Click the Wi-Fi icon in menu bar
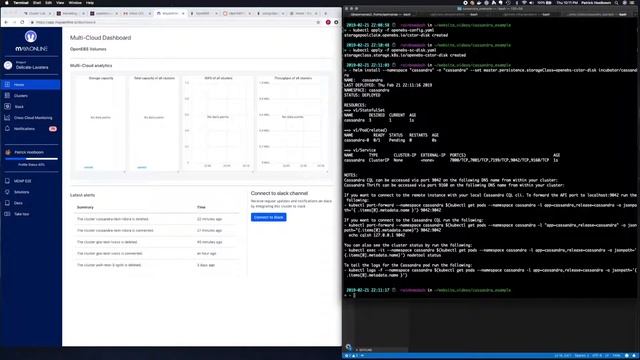Viewport: 640px width, 360px height. click(x=524, y=3)
